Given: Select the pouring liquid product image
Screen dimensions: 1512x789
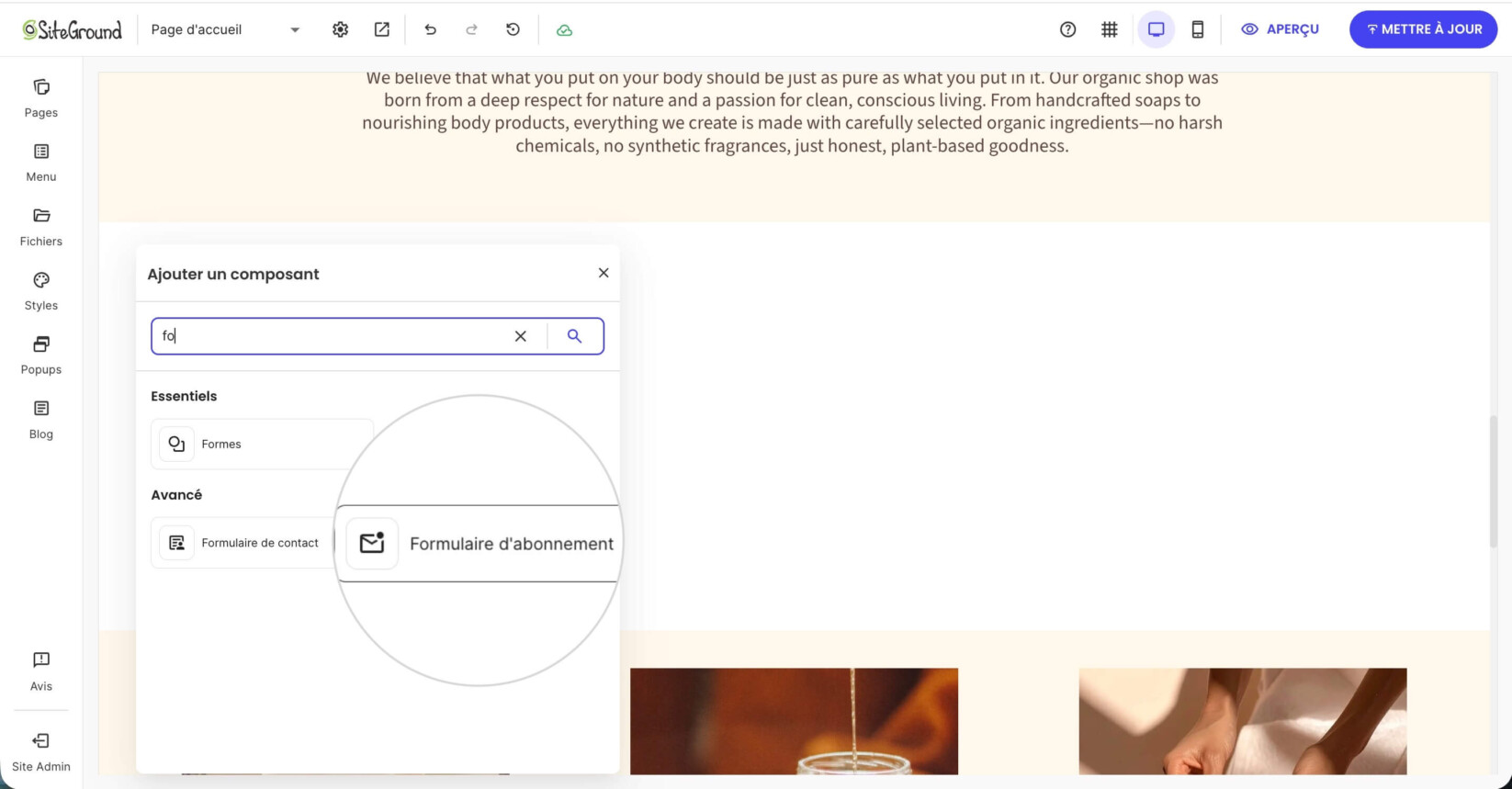Looking at the screenshot, I should coord(794,721).
